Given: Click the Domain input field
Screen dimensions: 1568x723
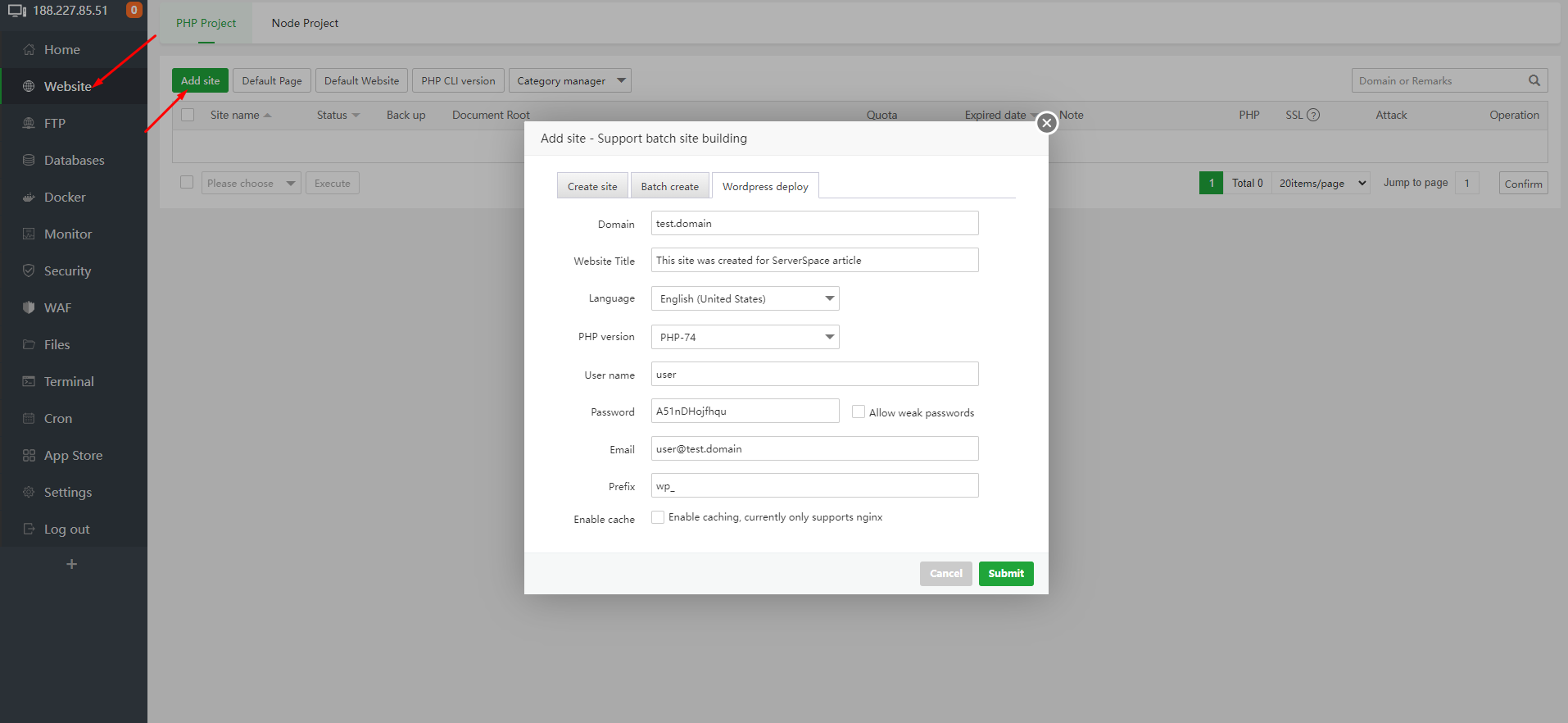Looking at the screenshot, I should click(815, 223).
